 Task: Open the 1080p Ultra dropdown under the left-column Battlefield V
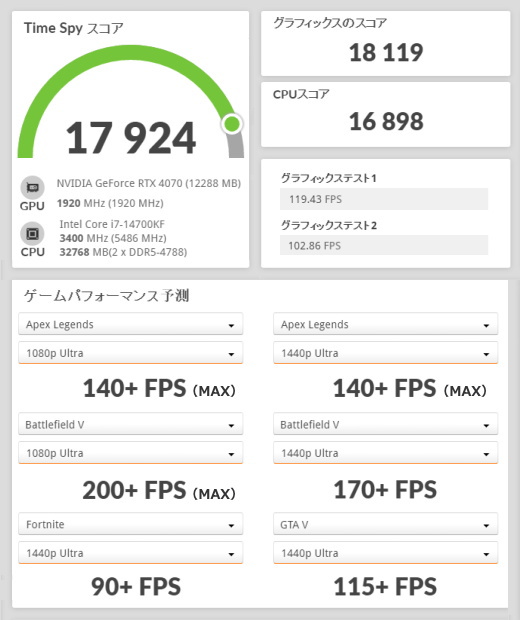tap(130, 453)
